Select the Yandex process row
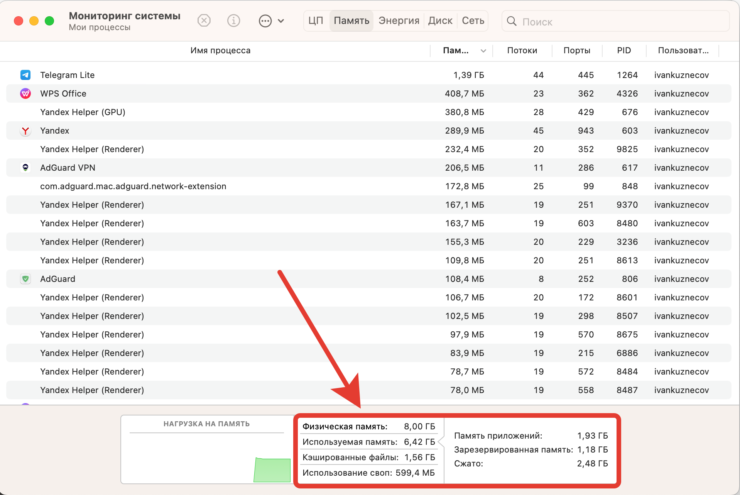740x495 pixels. point(369,131)
